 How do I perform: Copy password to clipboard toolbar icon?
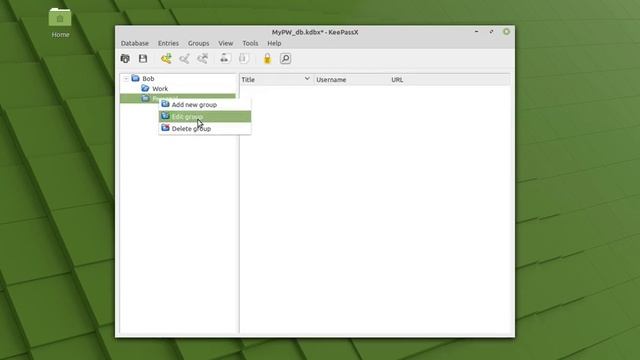point(243,58)
